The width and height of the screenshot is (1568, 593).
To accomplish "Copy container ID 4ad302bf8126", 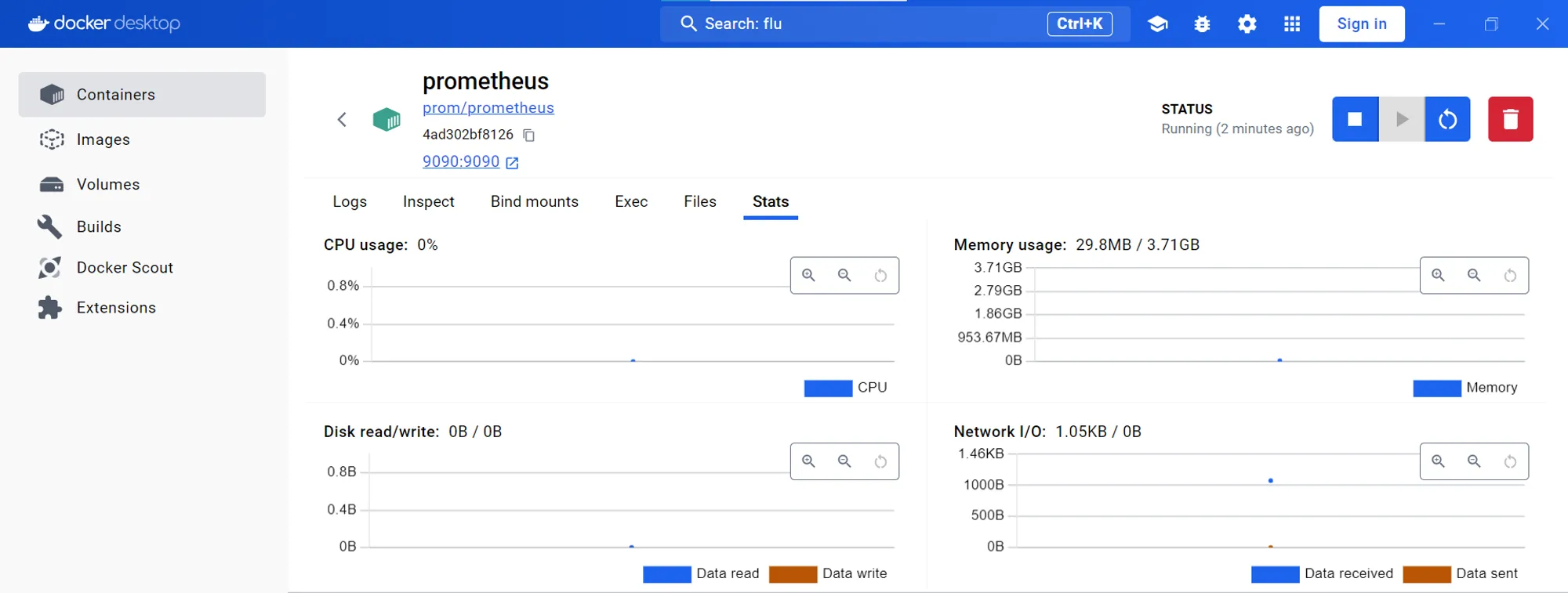I will [529, 136].
